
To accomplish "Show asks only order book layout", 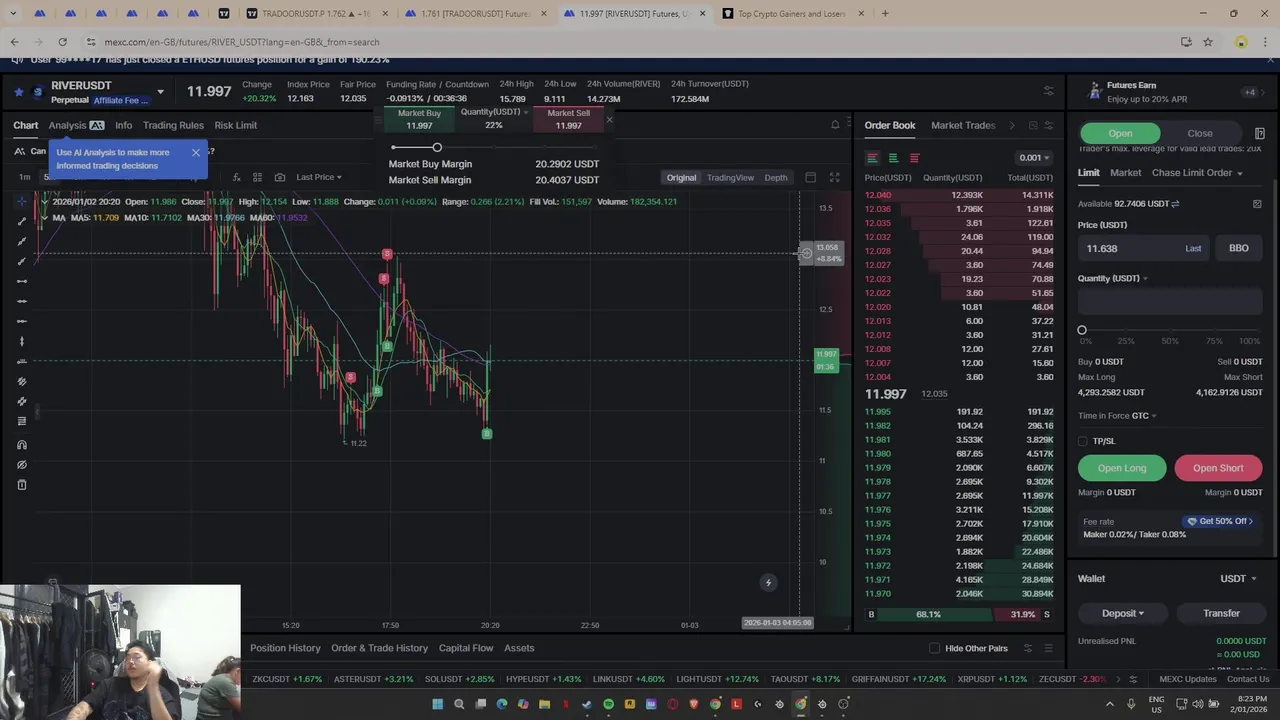I will (x=914, y=158).
